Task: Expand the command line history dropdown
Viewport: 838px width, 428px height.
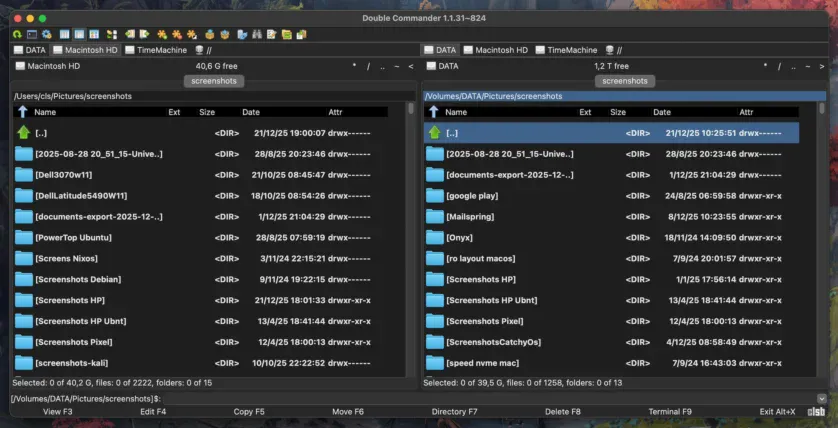Action: (x=821, y=398)
